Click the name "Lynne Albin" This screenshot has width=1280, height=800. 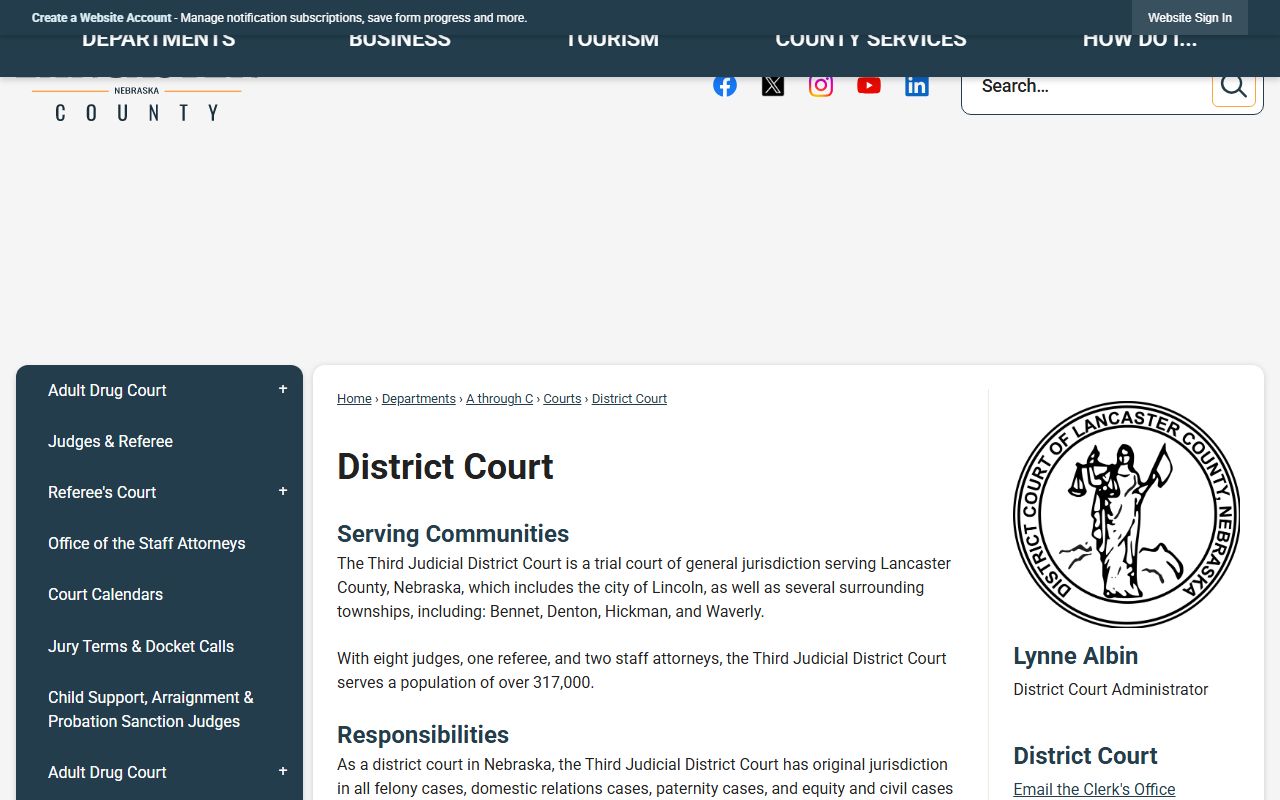1076,656
